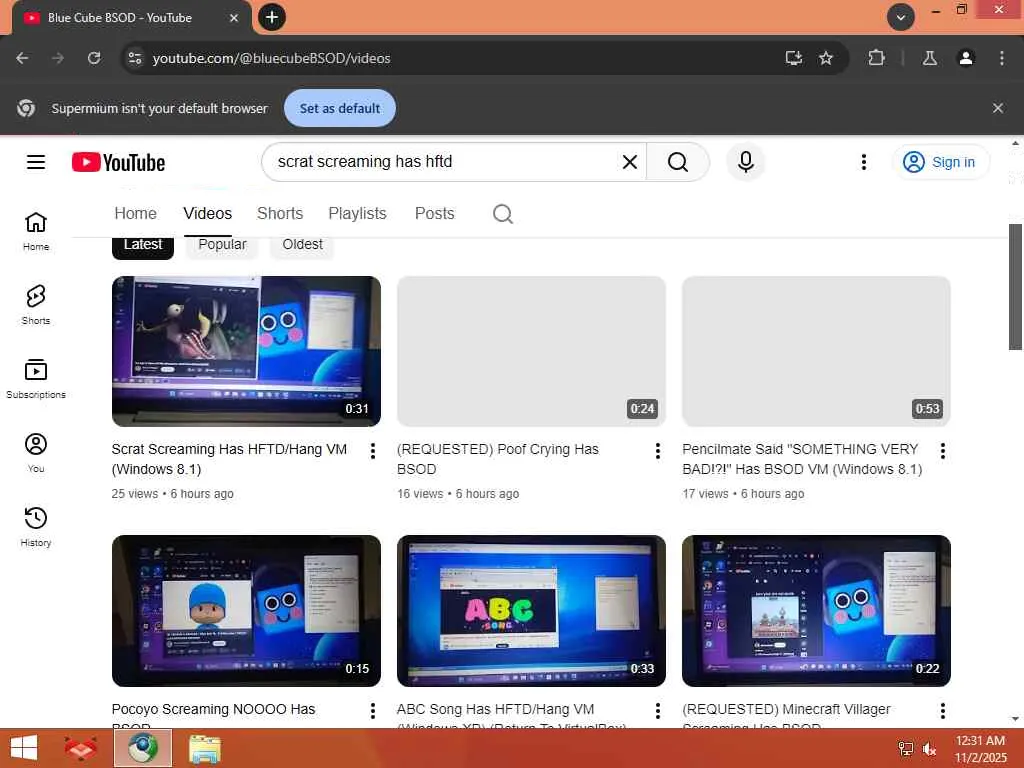Image resolution: width=1024 pixels, height=768 pixels.
Task: Start voice search with the microphone icon
Action: [x=745, y=162]
